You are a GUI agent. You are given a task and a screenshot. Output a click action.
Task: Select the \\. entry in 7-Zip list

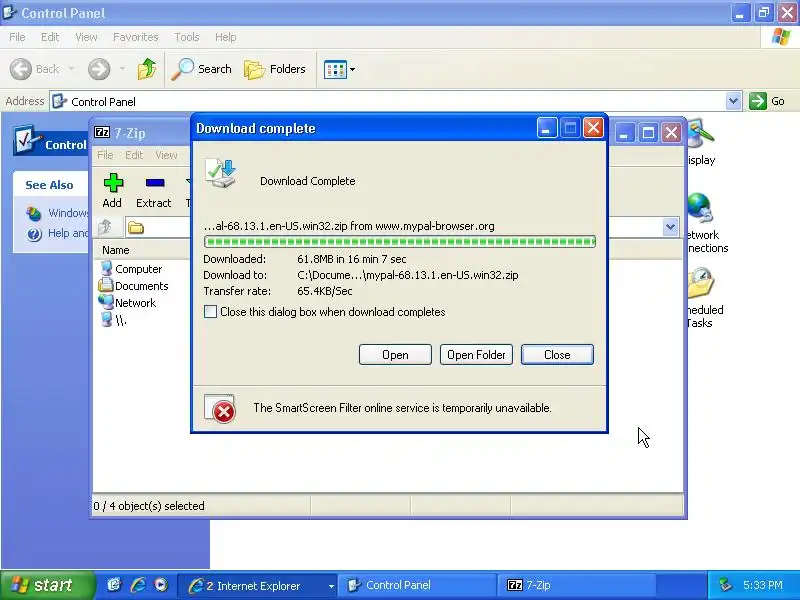tap(114, 320)
